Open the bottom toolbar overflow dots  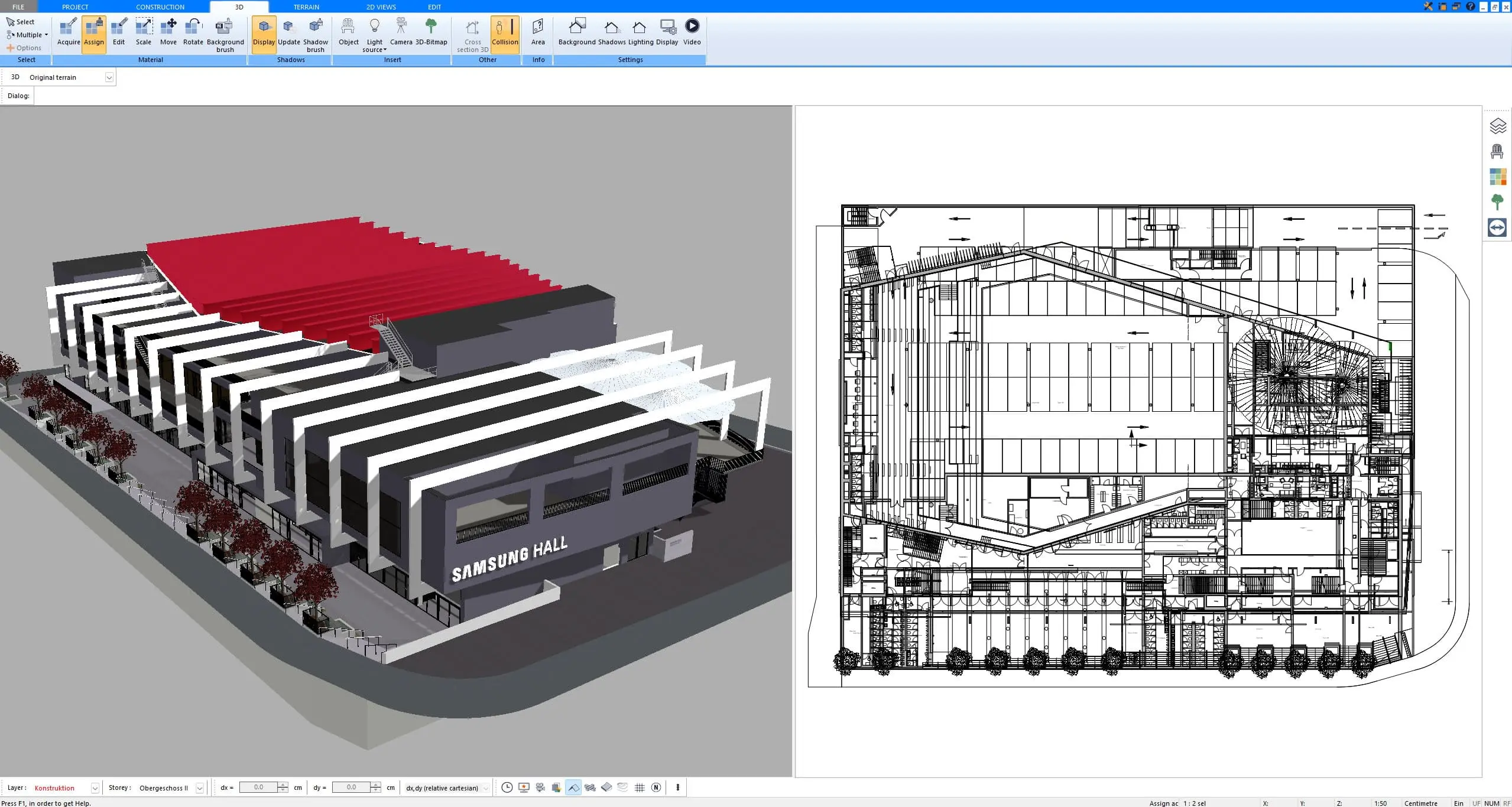point(678,788)
